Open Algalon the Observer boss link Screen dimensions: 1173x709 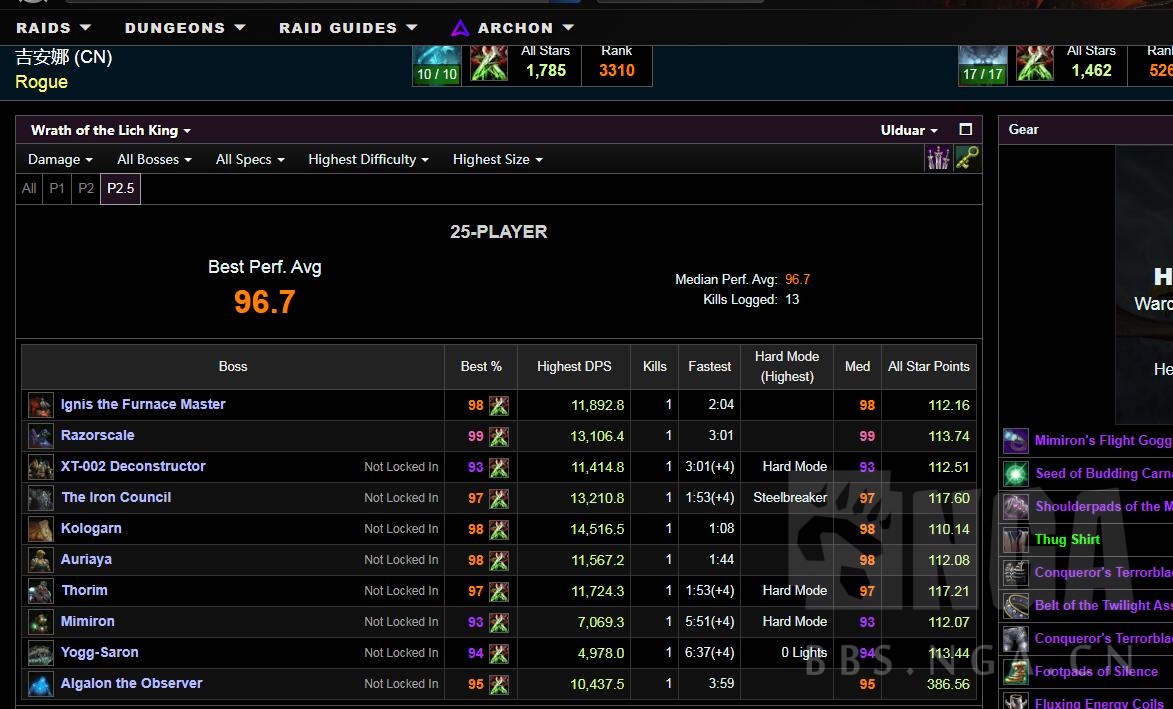132,684
